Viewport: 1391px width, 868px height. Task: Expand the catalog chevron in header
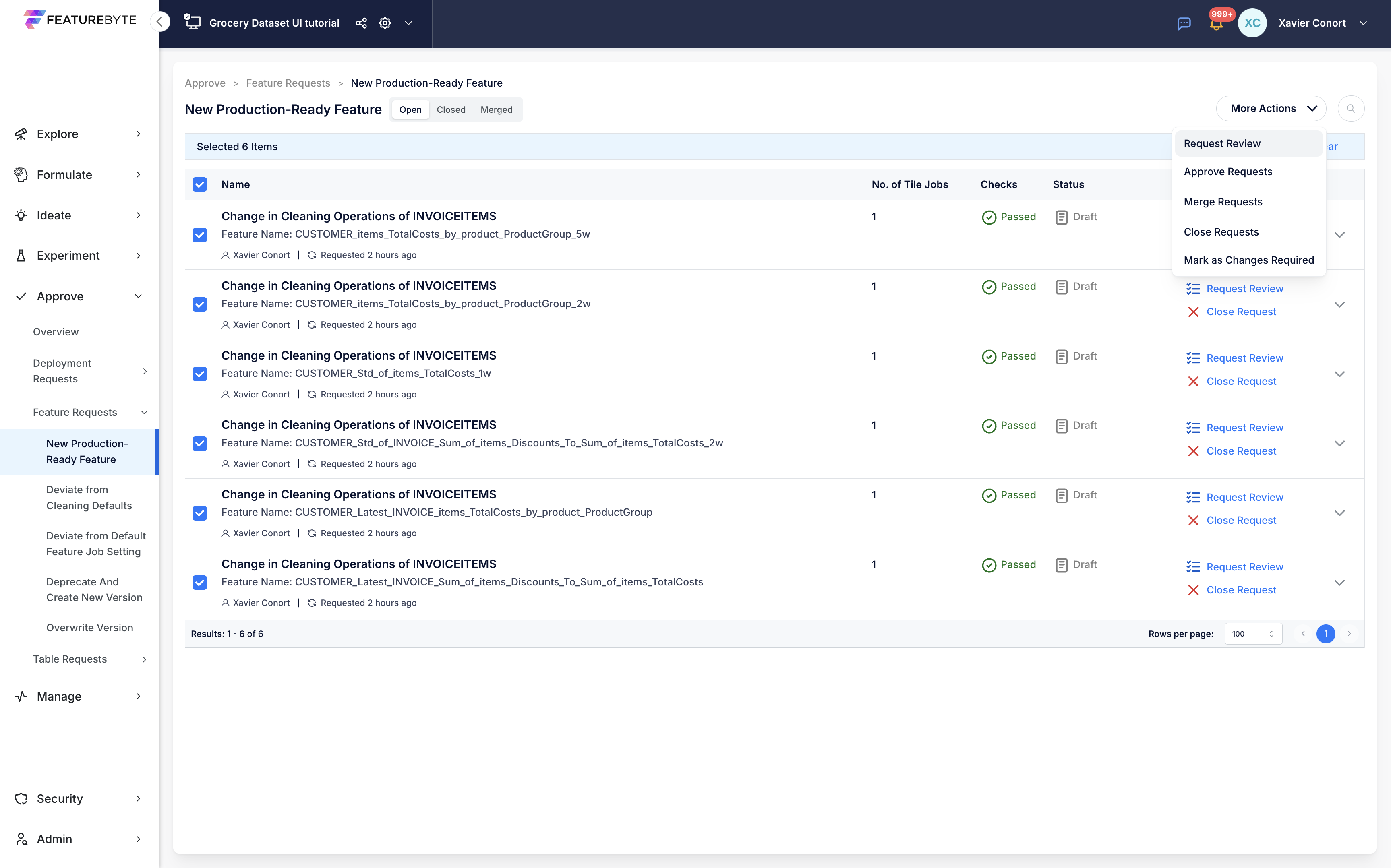click(408, 23)
